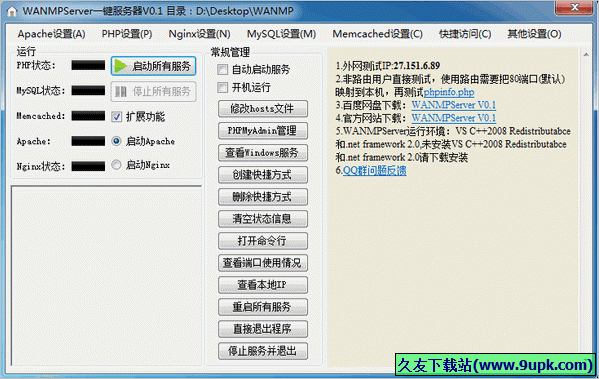The image size is (599, 379).
Task: Click the scrollbar up arrow in info panel
Action: pyautogui.click(x=586, y=55)
